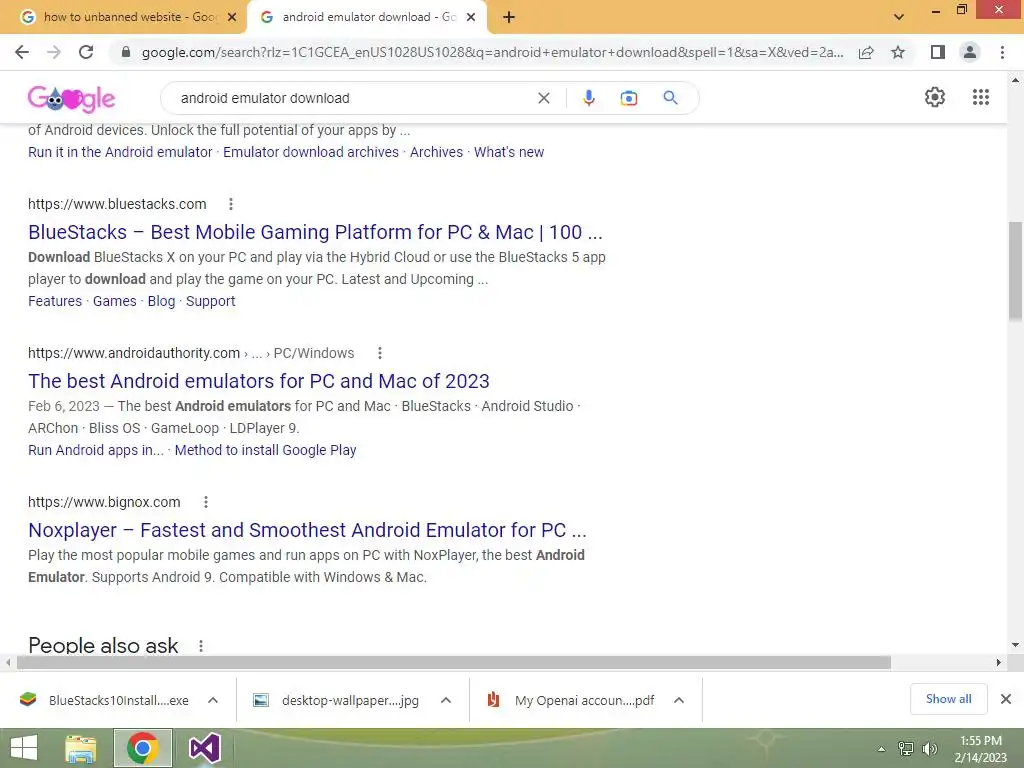Screen dimensions: 1024x768
Task: Open the People also ask options menu
Action: (x=201, y=646)
